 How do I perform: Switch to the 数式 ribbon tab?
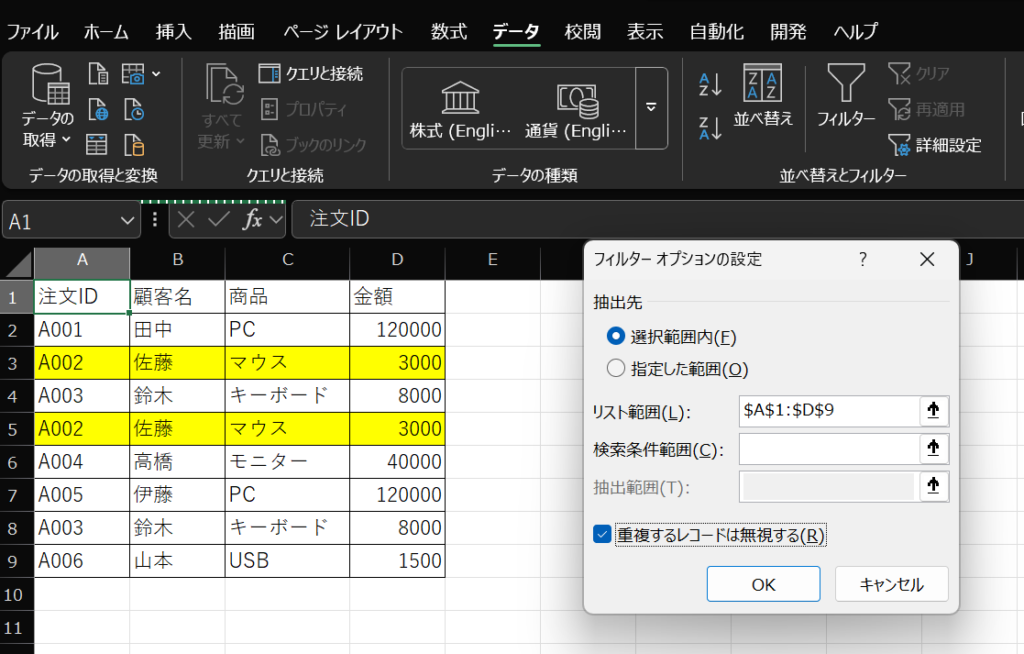click(449, 32)
